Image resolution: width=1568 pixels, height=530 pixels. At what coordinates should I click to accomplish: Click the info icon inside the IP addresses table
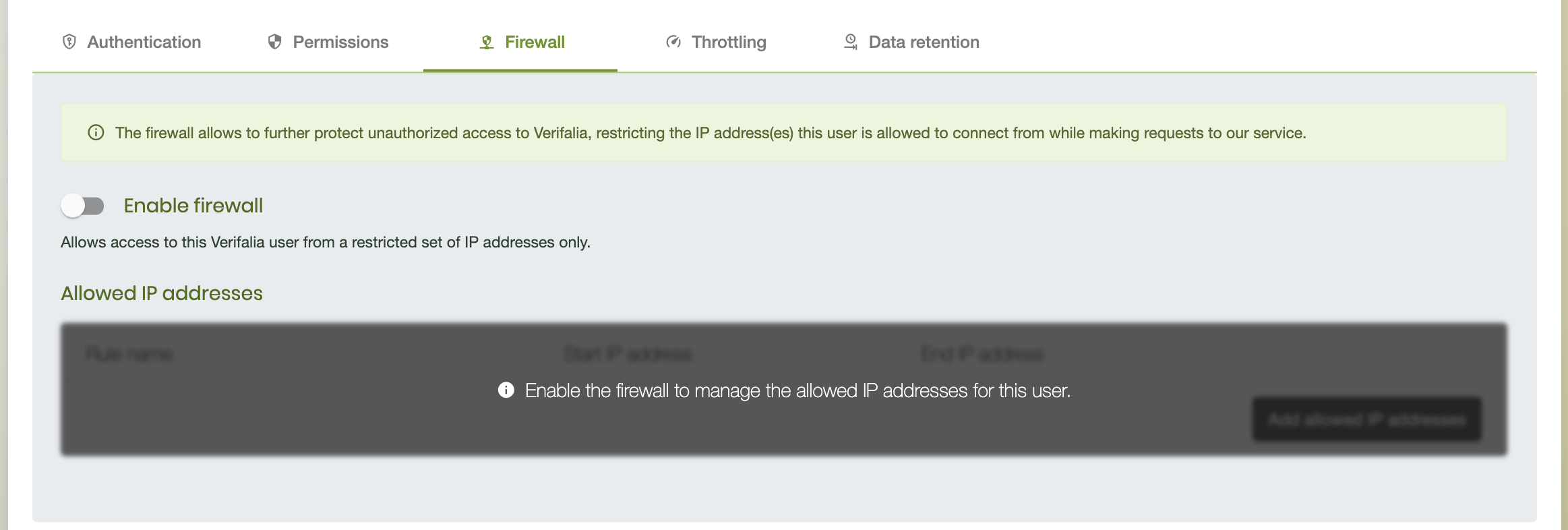(506, 390)
